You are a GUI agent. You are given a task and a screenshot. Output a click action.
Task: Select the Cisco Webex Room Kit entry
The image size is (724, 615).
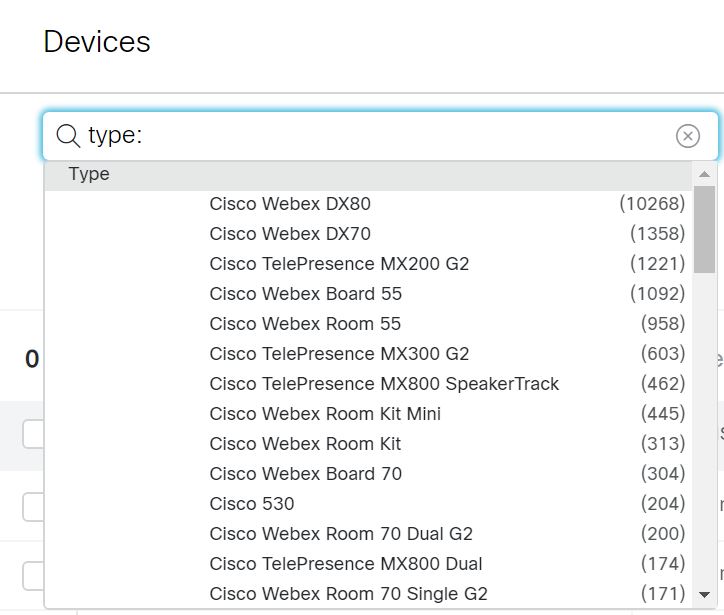click(x=368, y=444)
